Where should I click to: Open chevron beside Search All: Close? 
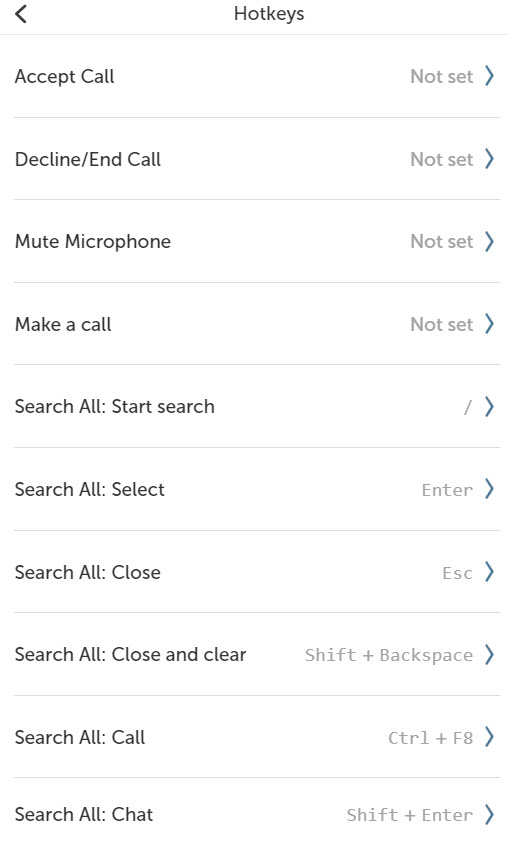[489, 572]
